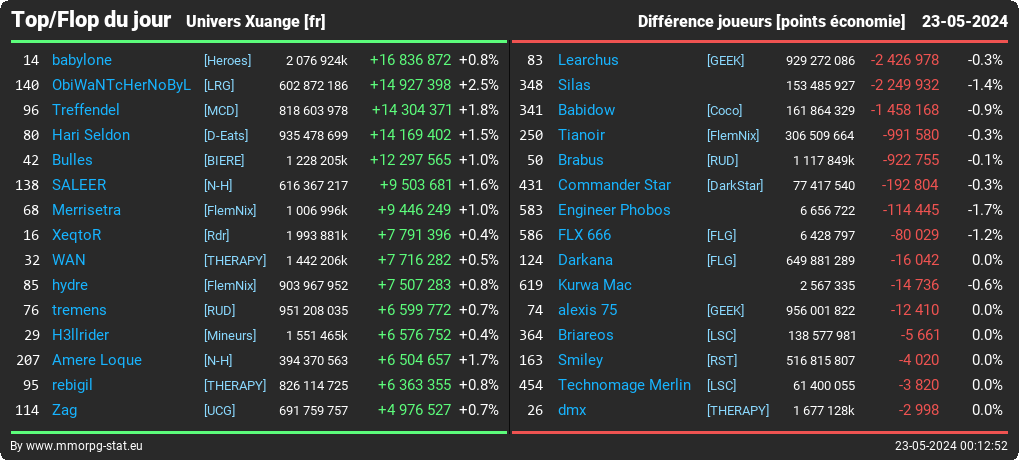This screenshot has width=1019, height=460.
Task: Click the Technomage Merlin player name
Action: pyautogui.click(x=625, y=385)
